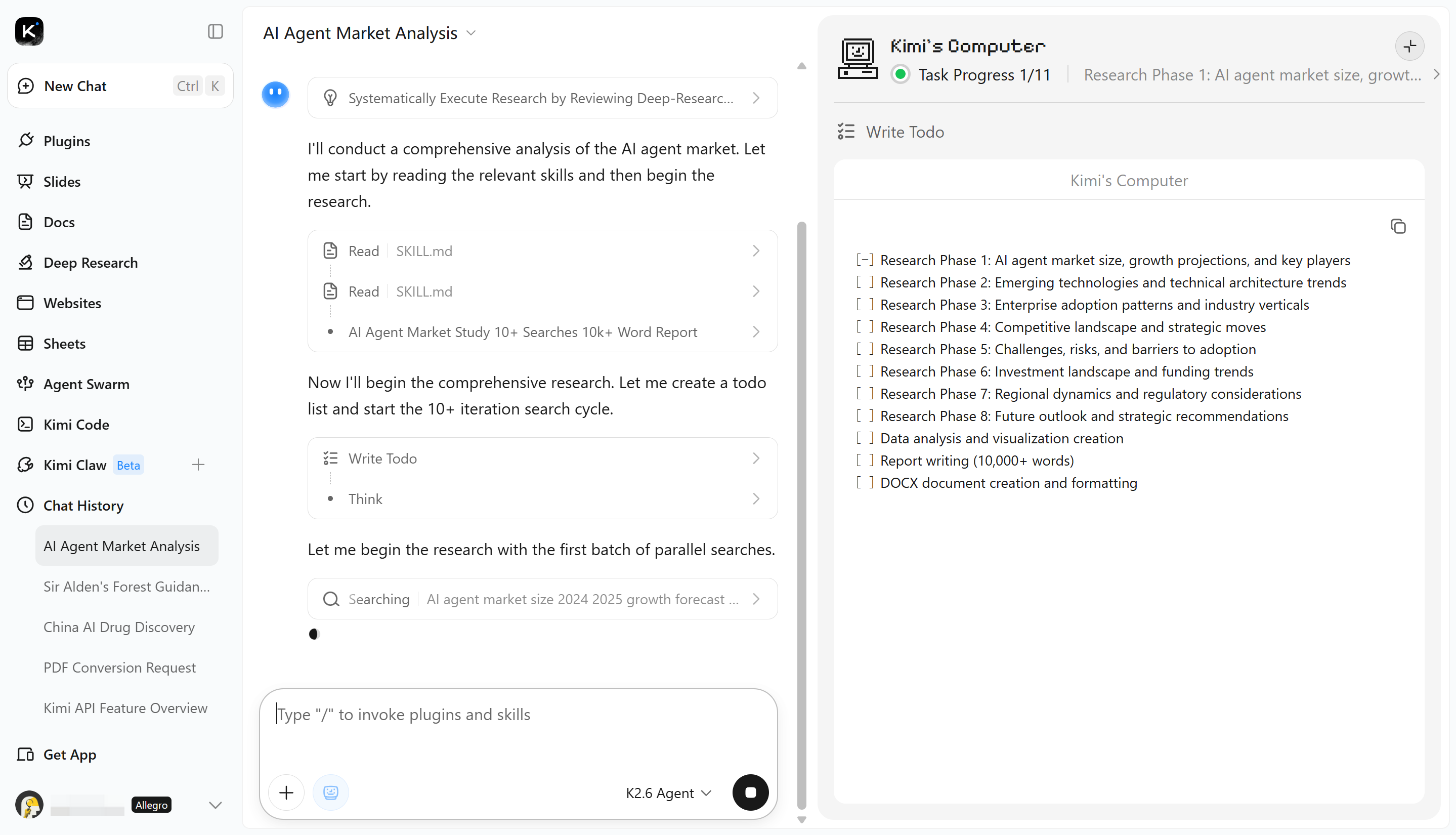
Task: Copy the todo list contents
Action: tap(1398, 227)
